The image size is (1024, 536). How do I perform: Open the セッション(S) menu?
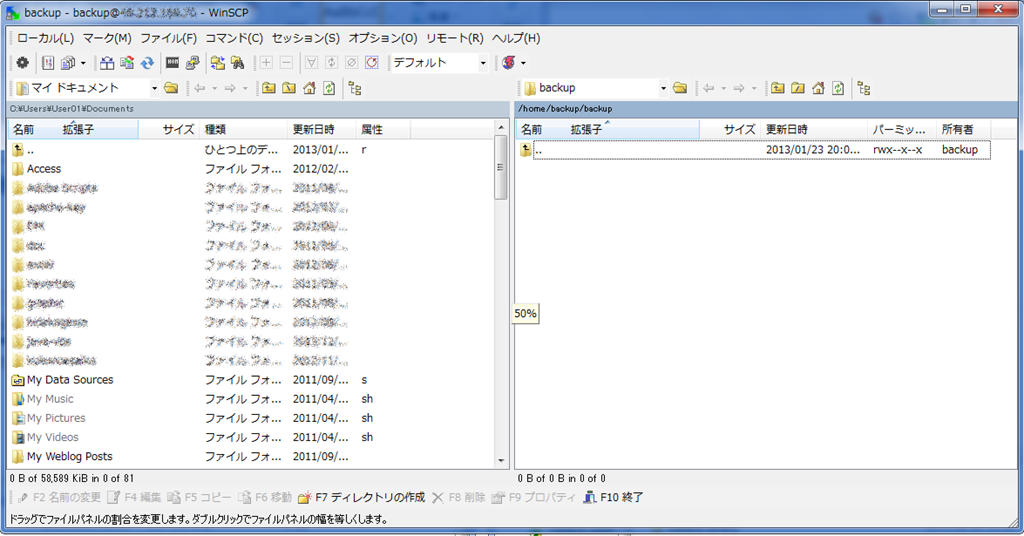pyautogui.click(x=306, y=38)
